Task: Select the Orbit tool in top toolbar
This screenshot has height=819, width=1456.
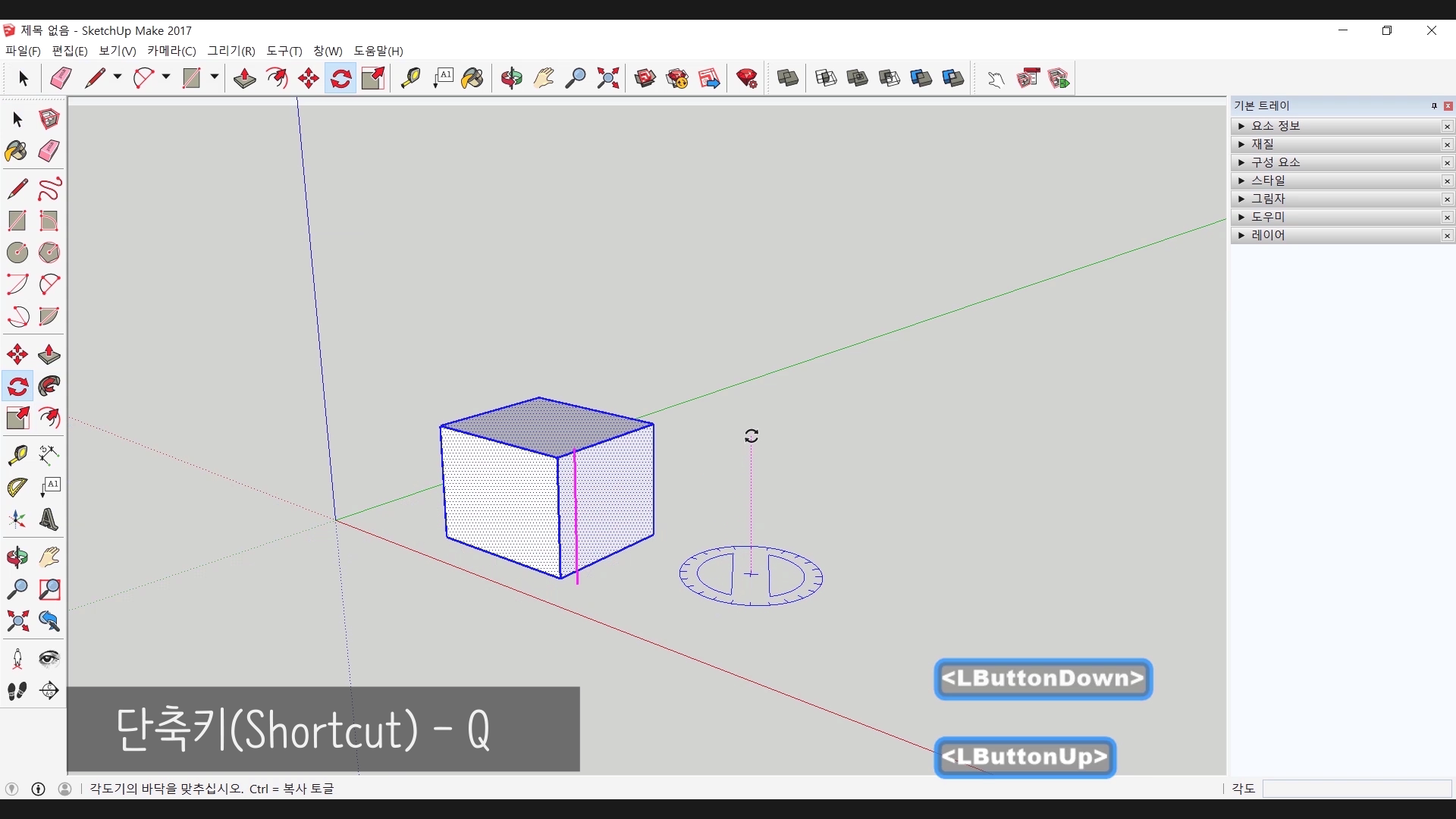Action: [512, 78]
